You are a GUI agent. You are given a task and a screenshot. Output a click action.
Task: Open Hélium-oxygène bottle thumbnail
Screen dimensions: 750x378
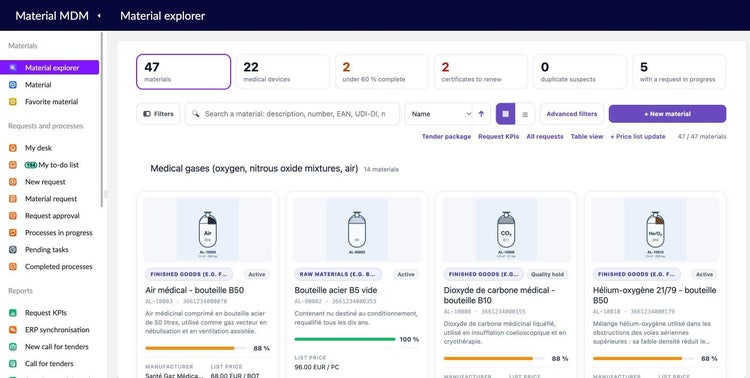click(x=655, y=230)
